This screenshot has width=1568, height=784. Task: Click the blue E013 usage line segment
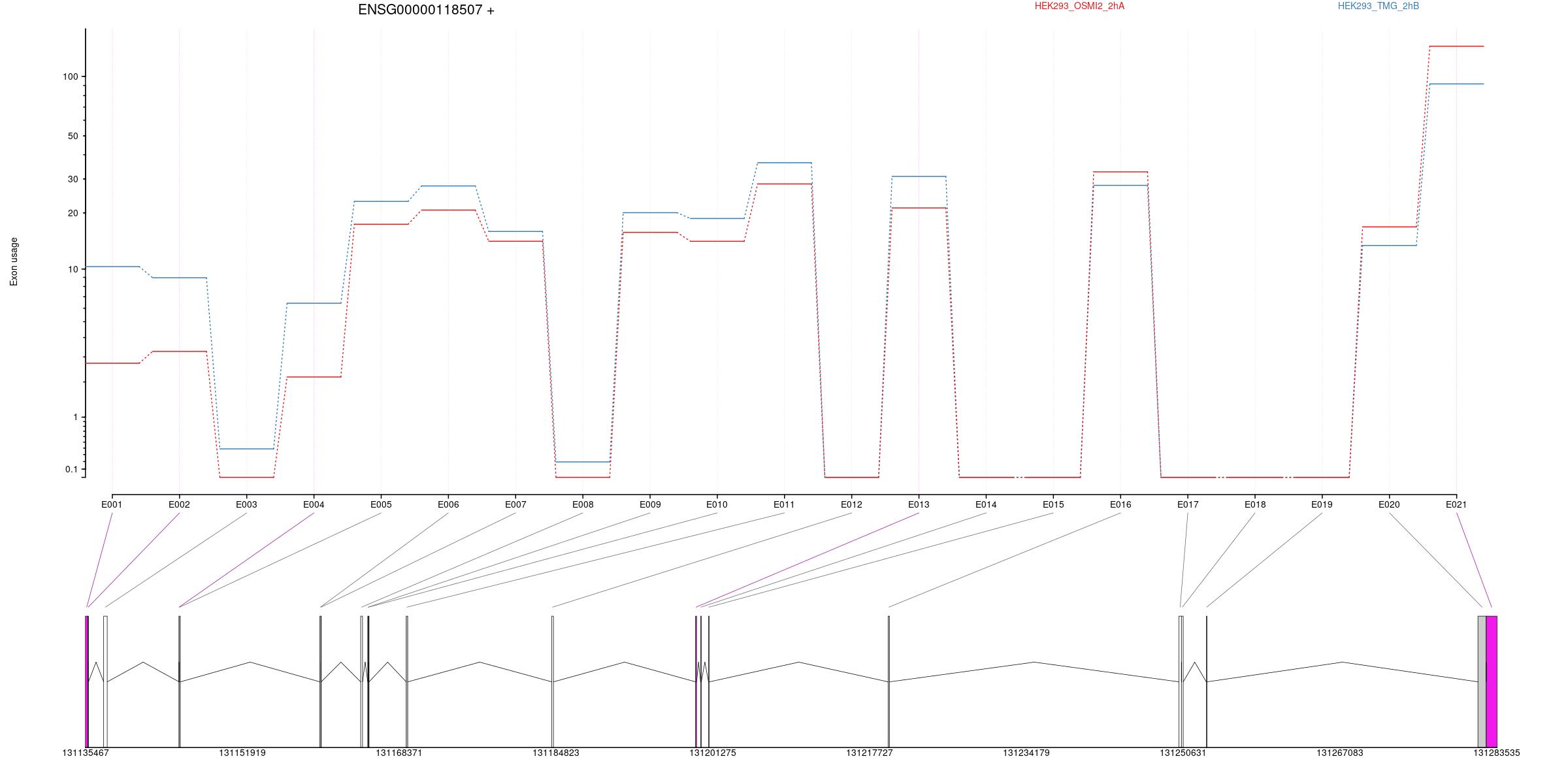tap(919, 176)
